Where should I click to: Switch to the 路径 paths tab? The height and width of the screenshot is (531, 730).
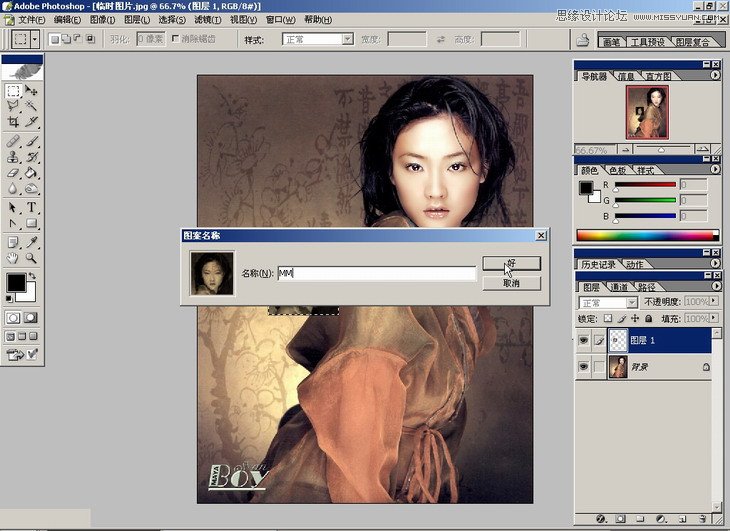pyautogui.click(x=647, y=287)
